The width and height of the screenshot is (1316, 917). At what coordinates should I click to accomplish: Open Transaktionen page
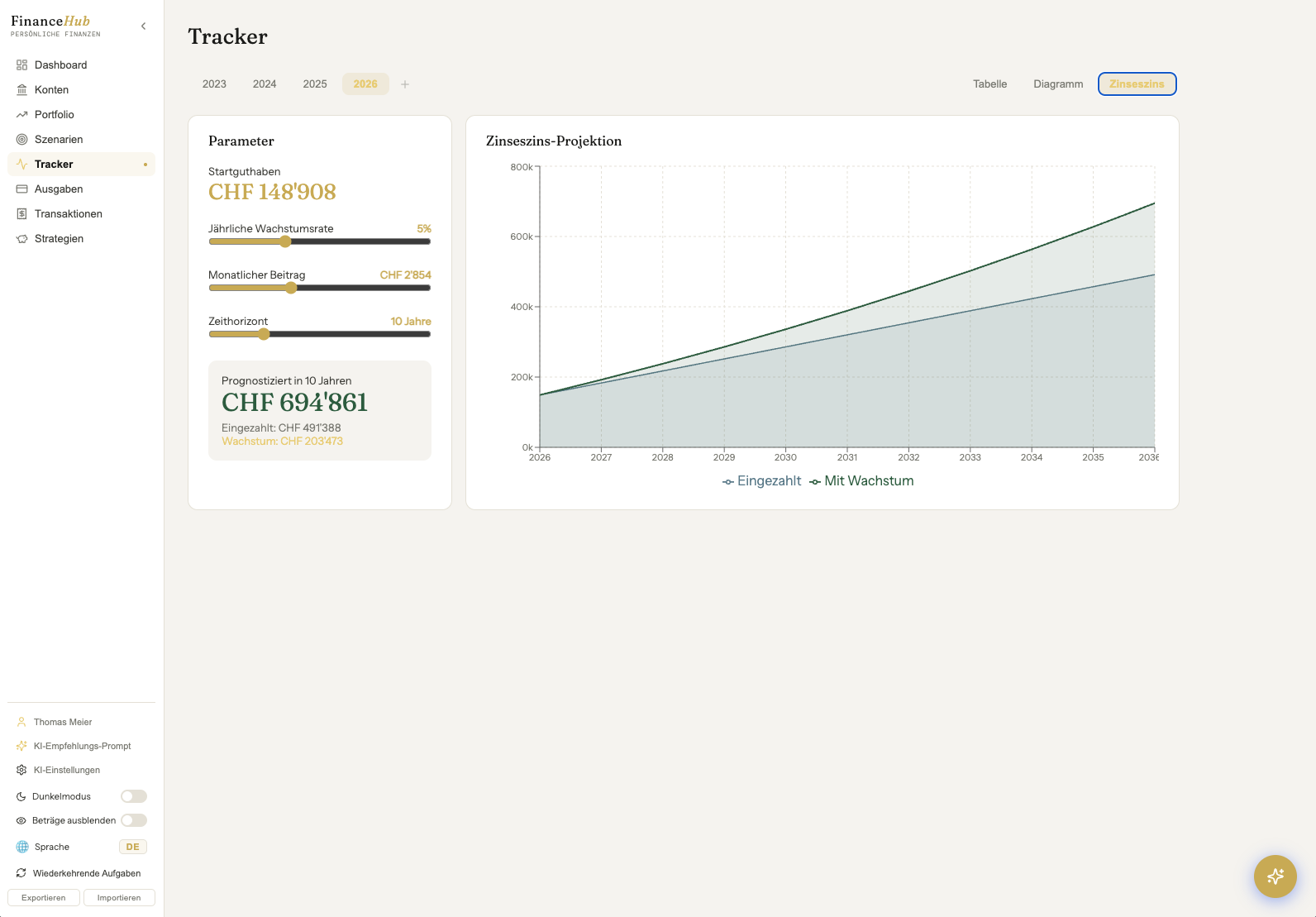click(x=81, y=214)
